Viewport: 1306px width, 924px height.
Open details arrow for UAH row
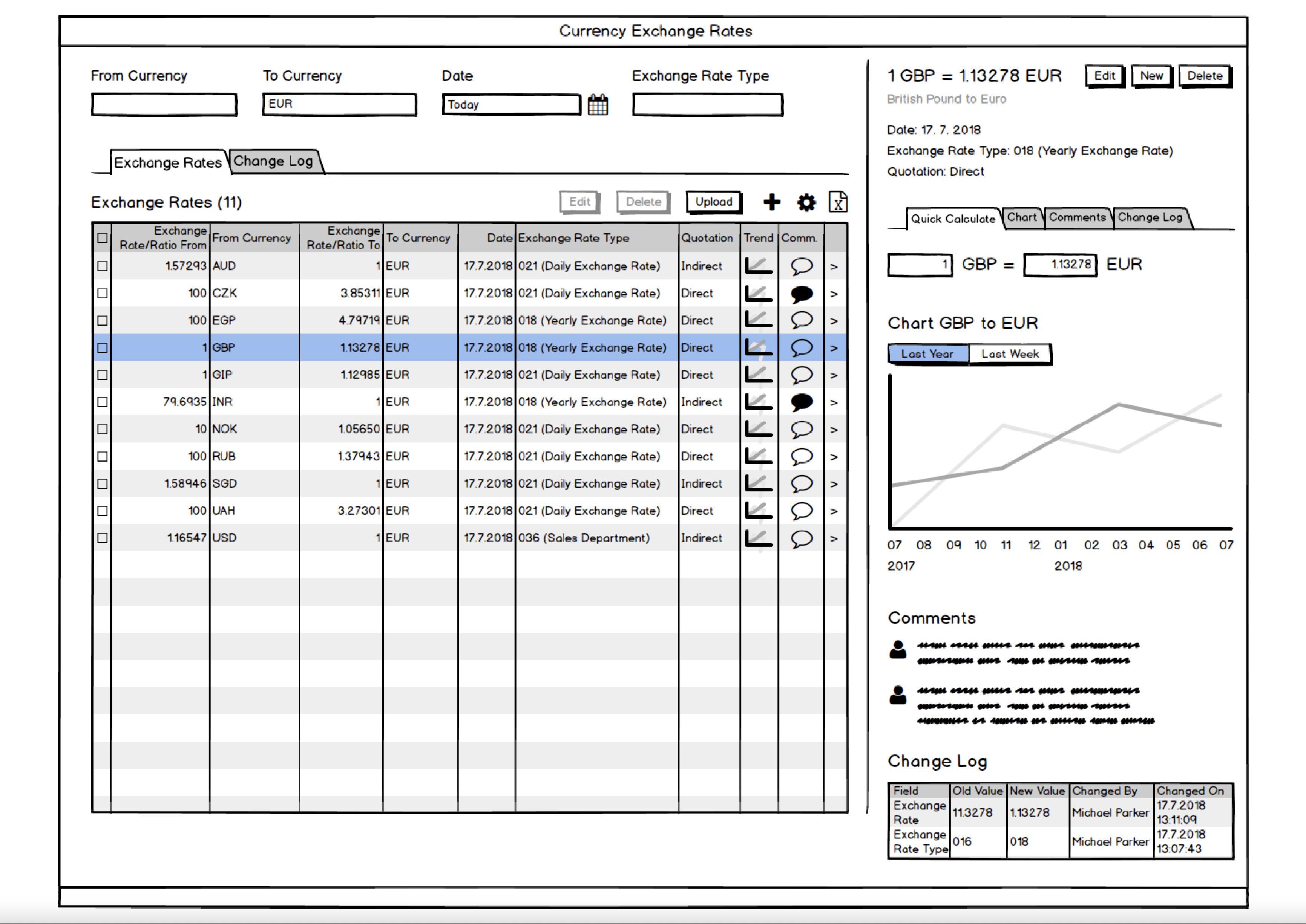pyautogui.click(x=834, y=511)
